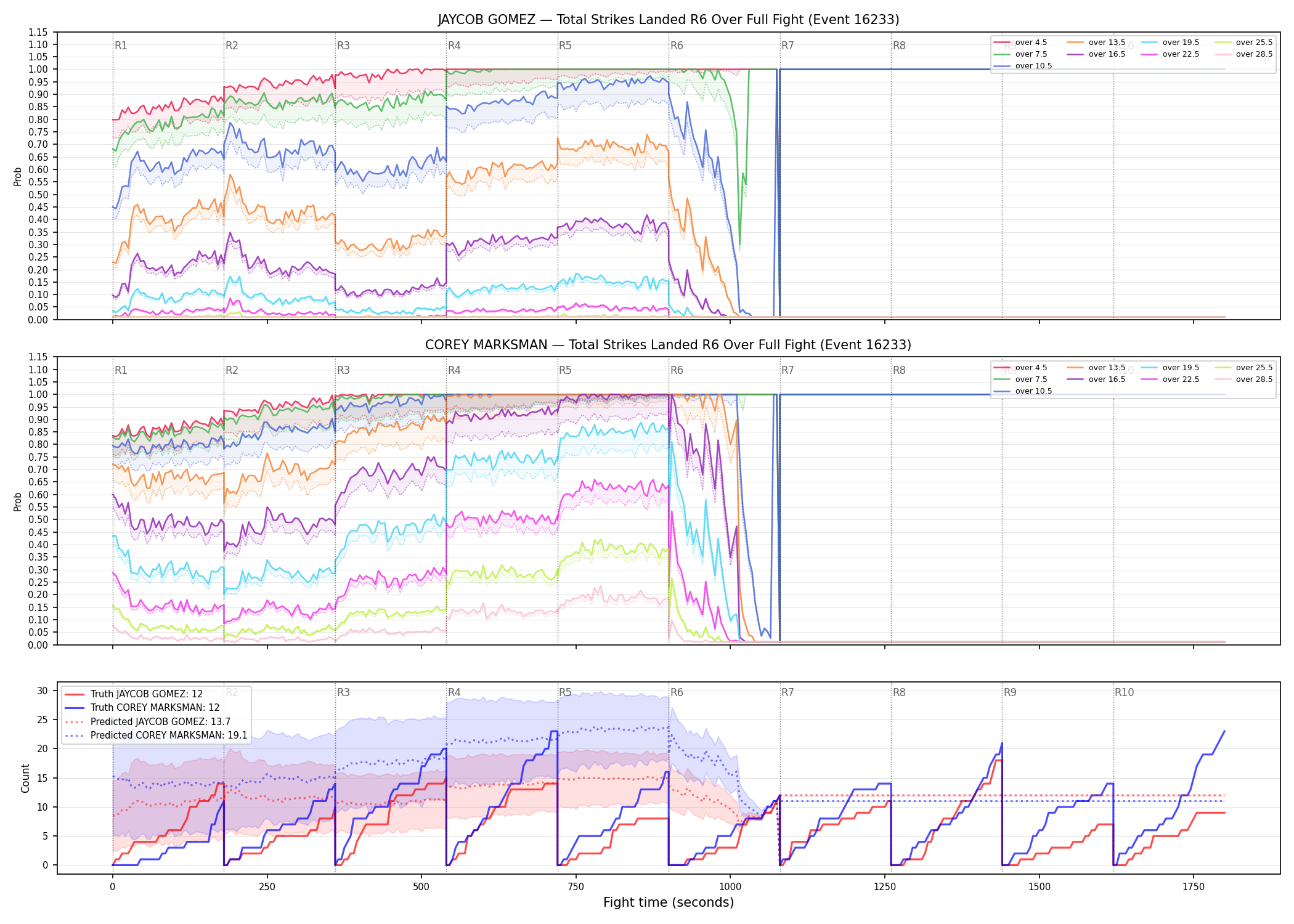The image size is (1294, 924).
Task: Click 'Predicted COREY MARKSMAN: 19.1' legend entry
Action: [156, 735]
